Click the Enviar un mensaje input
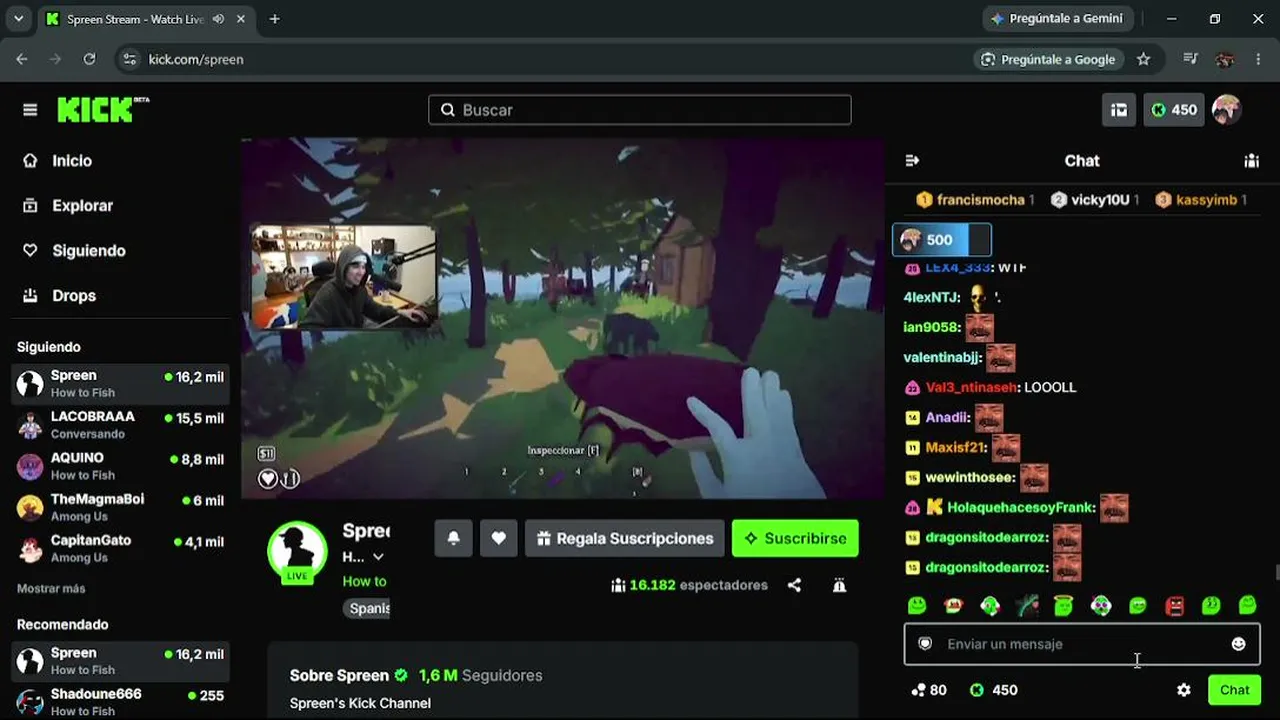The width and height of the screenshot is (1280, 720). point(1082,644)
